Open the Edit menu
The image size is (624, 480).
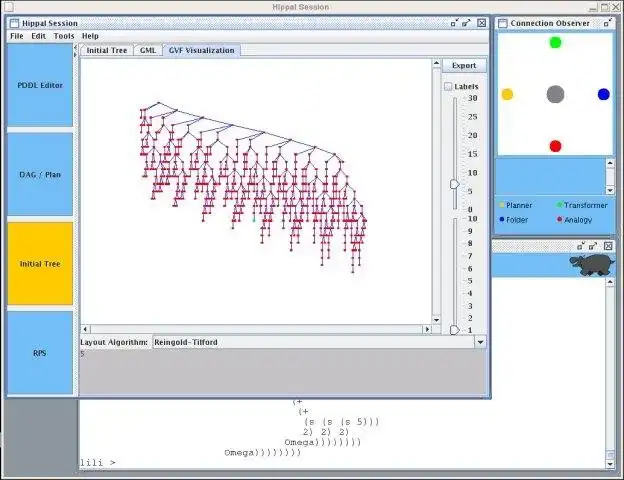(39, 36)
